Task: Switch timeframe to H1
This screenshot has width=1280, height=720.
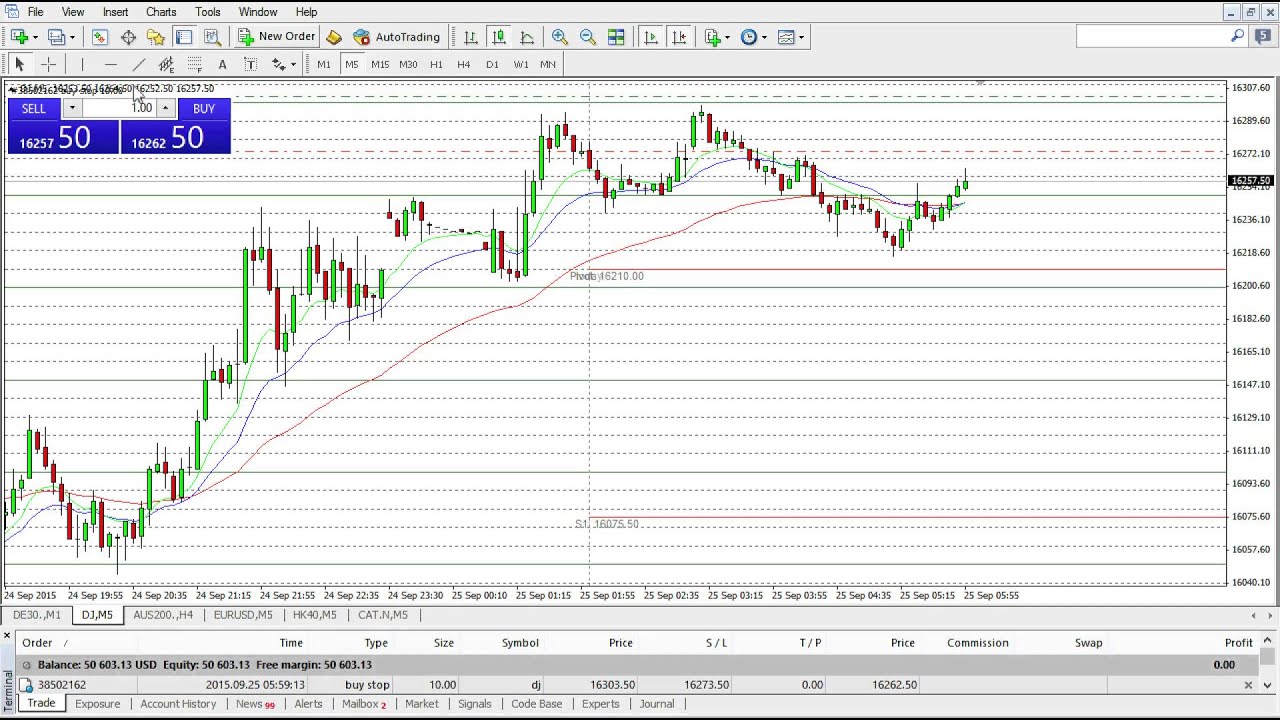Action: [x=436, y=64]
